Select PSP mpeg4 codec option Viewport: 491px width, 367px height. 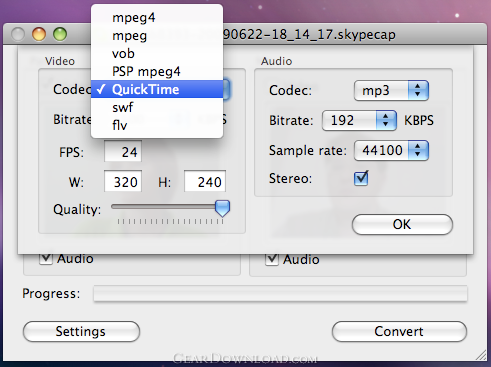(x=157, y=71)
